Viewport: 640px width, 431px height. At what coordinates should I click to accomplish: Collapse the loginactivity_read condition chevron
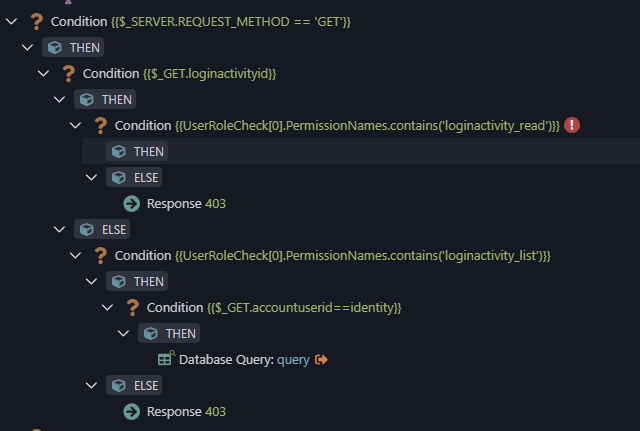(x=76, y=125)
